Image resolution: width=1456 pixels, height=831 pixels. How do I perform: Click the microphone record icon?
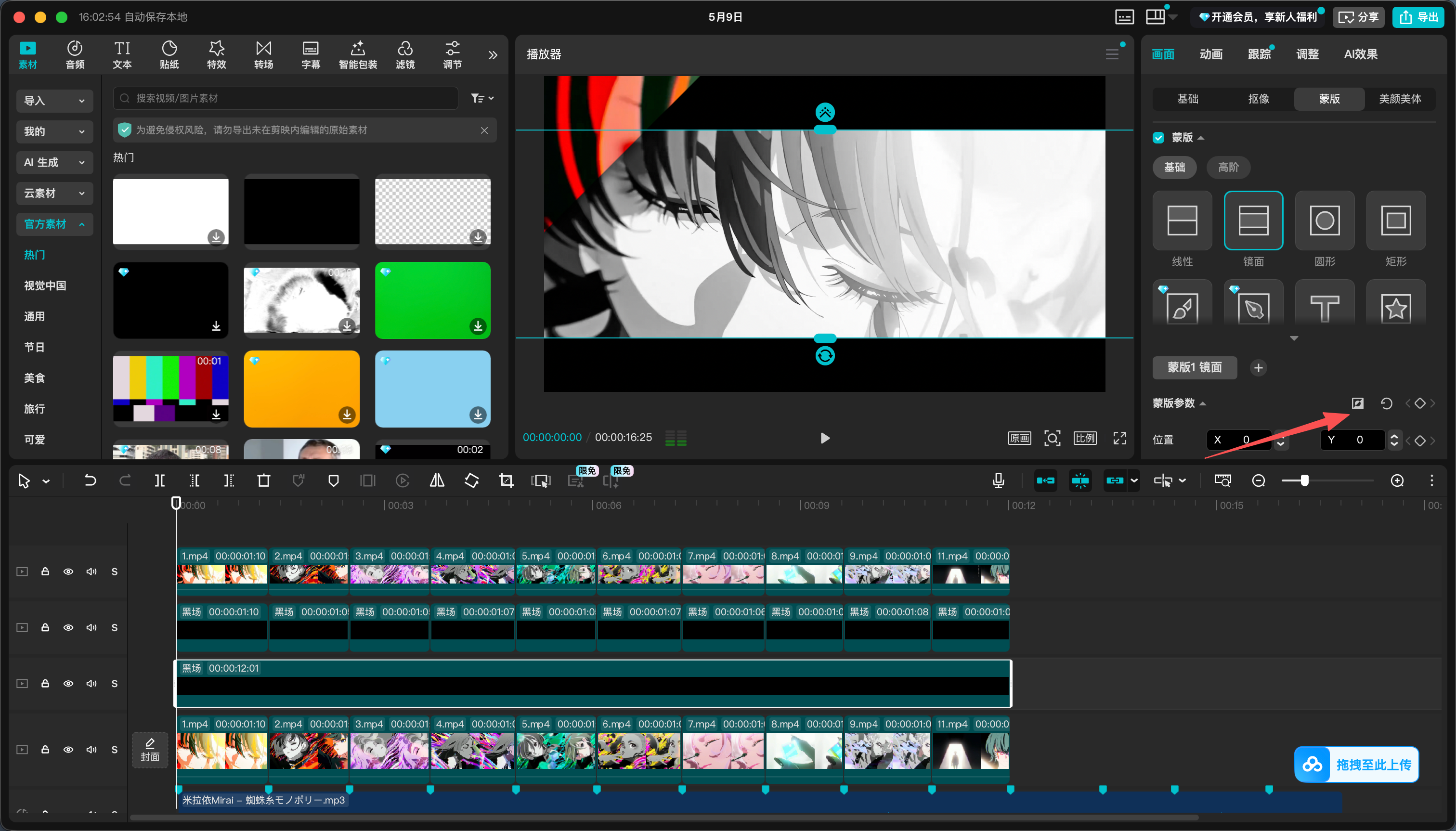(x=998, y=480)
